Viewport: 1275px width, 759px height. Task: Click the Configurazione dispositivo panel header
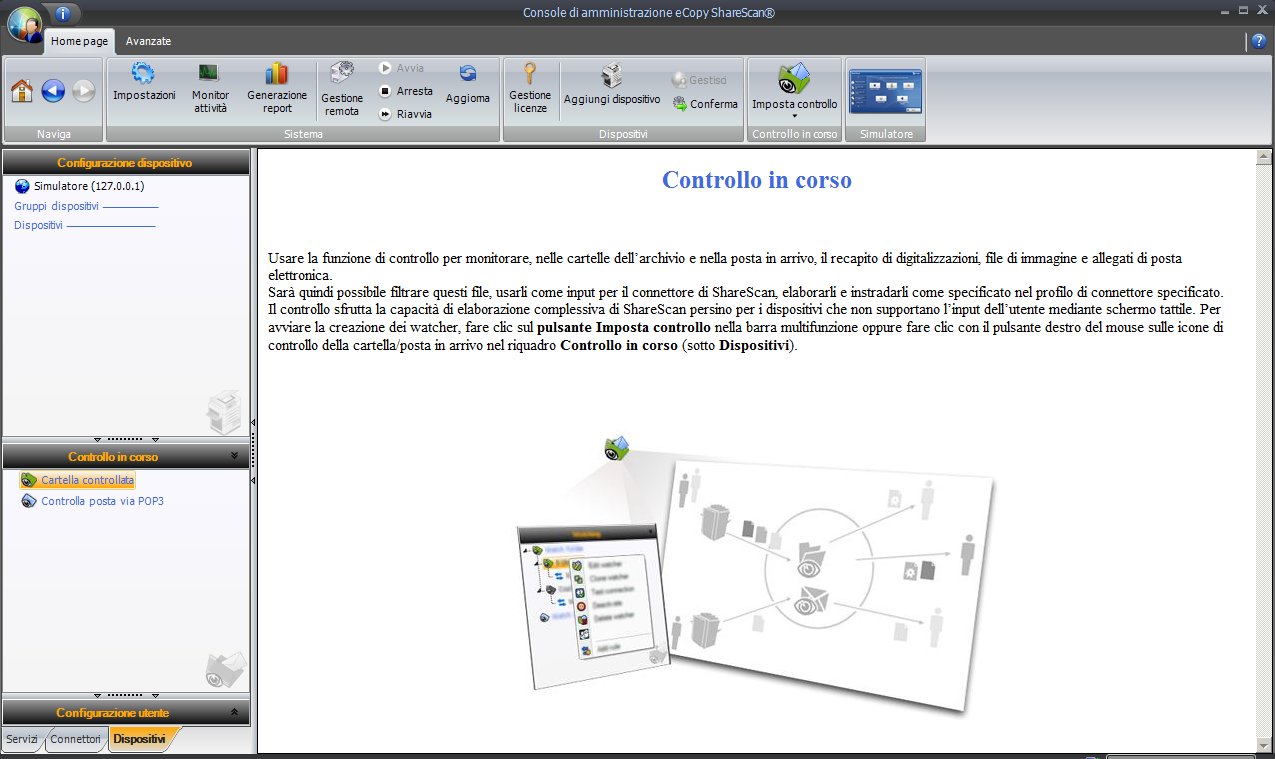[x=125, y=163]
